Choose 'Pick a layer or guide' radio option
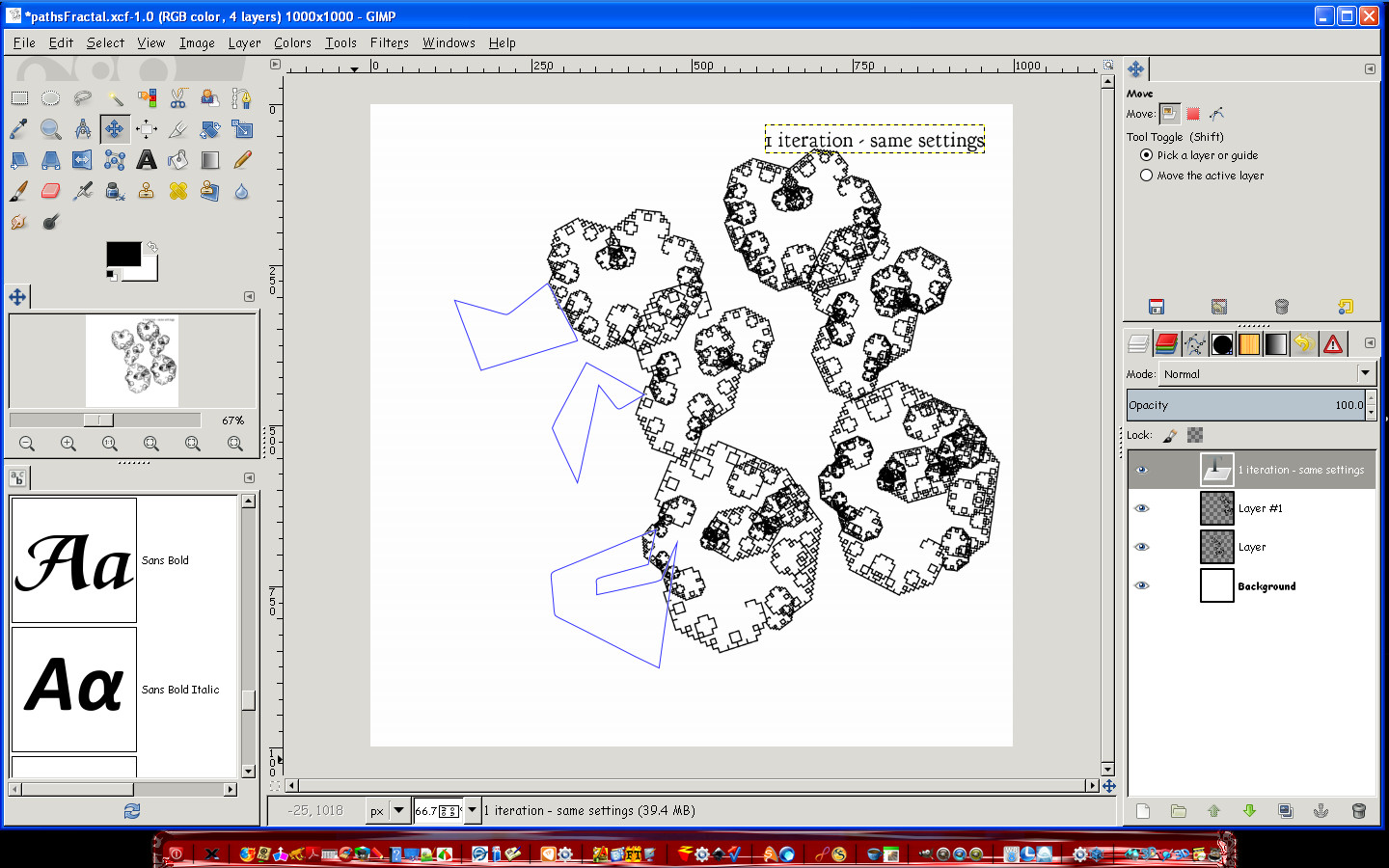The width and height of the screenshot is (1389, 868). (x=1146, y=155)
